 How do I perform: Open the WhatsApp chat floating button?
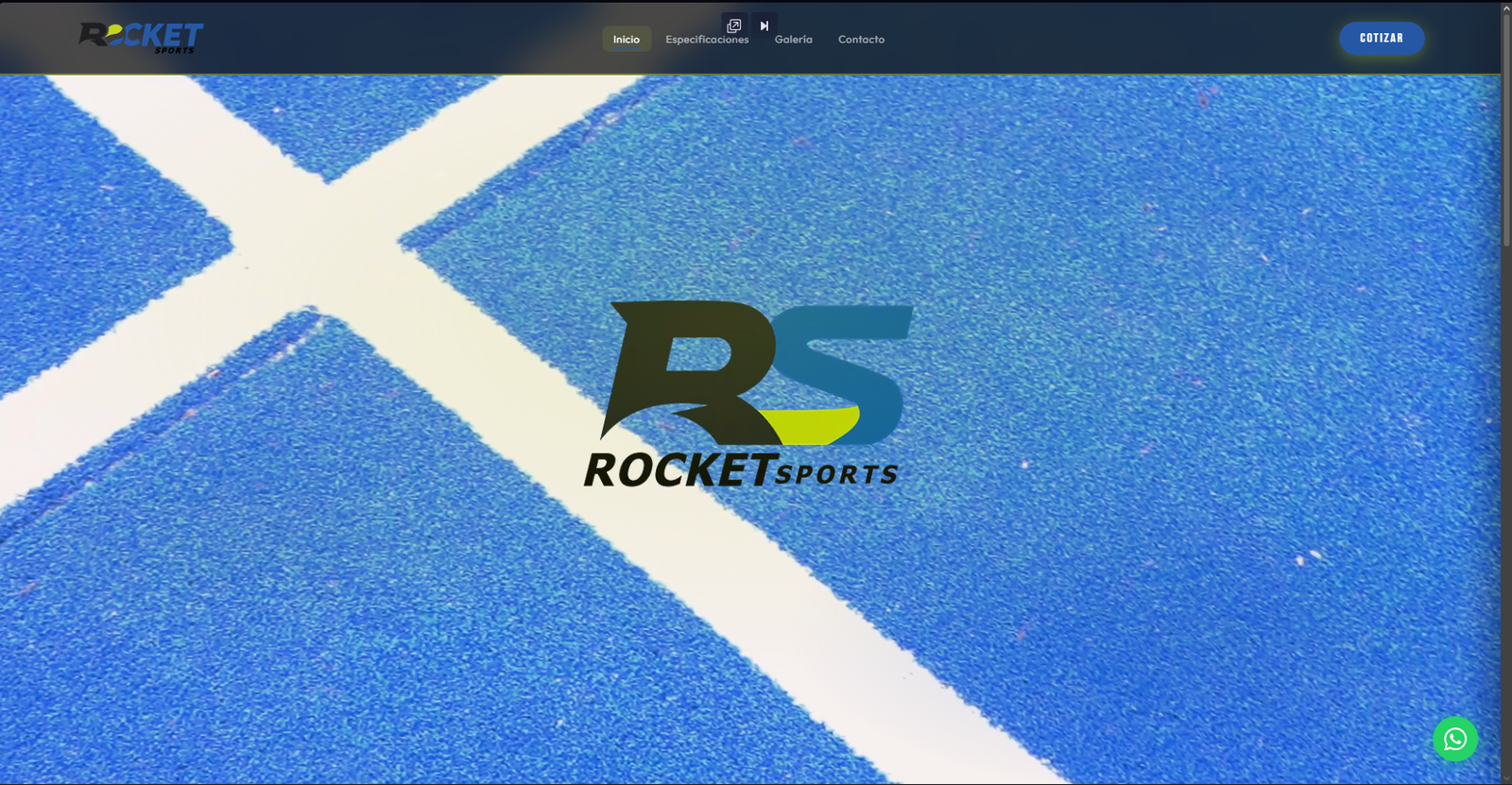(1455, 739)
